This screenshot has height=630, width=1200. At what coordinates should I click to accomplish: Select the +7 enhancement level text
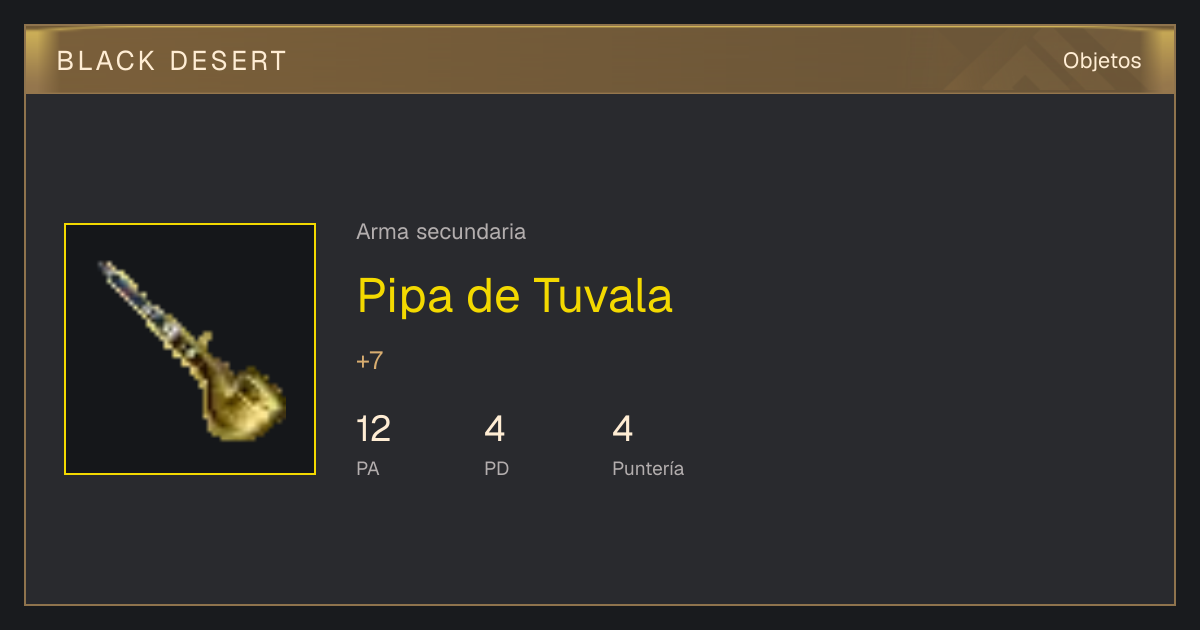(x=370, y=361)
